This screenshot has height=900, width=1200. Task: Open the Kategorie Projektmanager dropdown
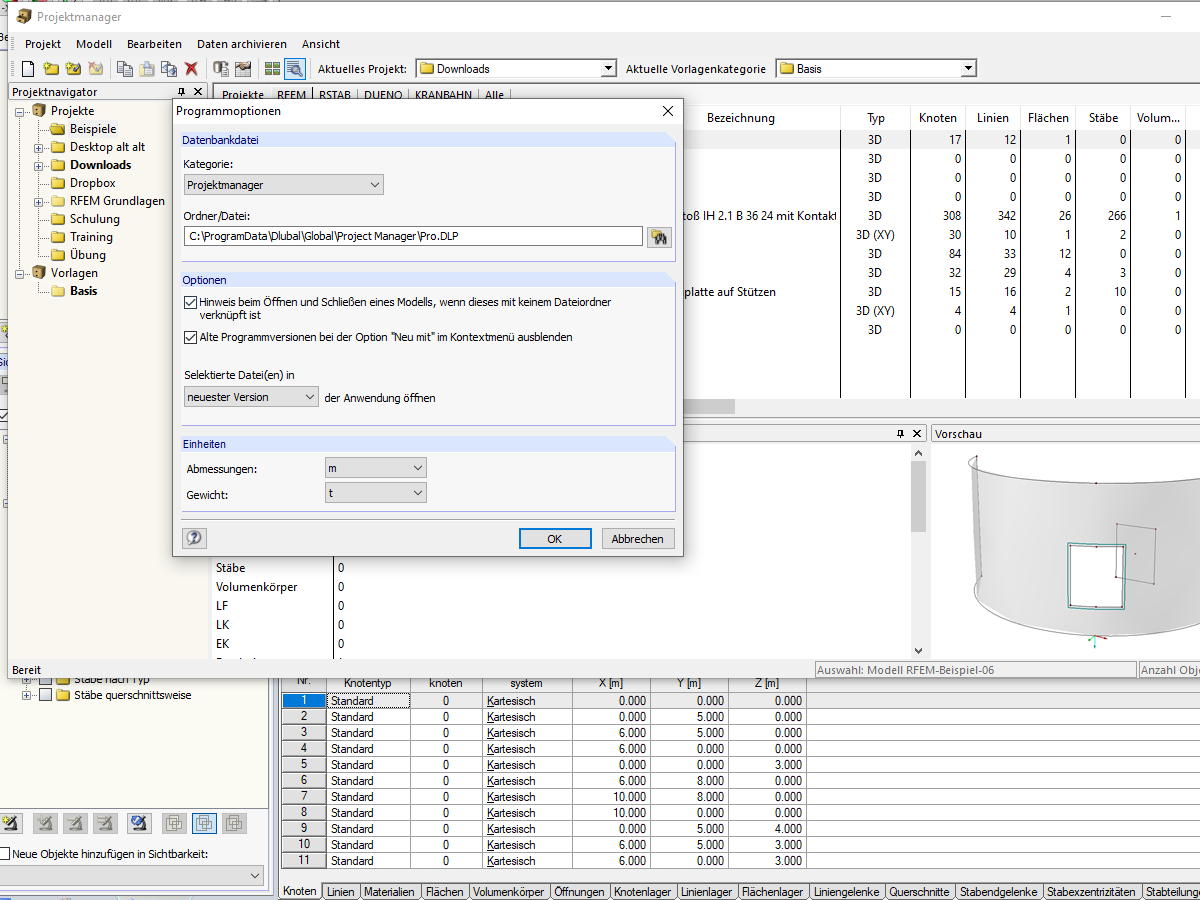pyautogui.click(x=284, y=185)
